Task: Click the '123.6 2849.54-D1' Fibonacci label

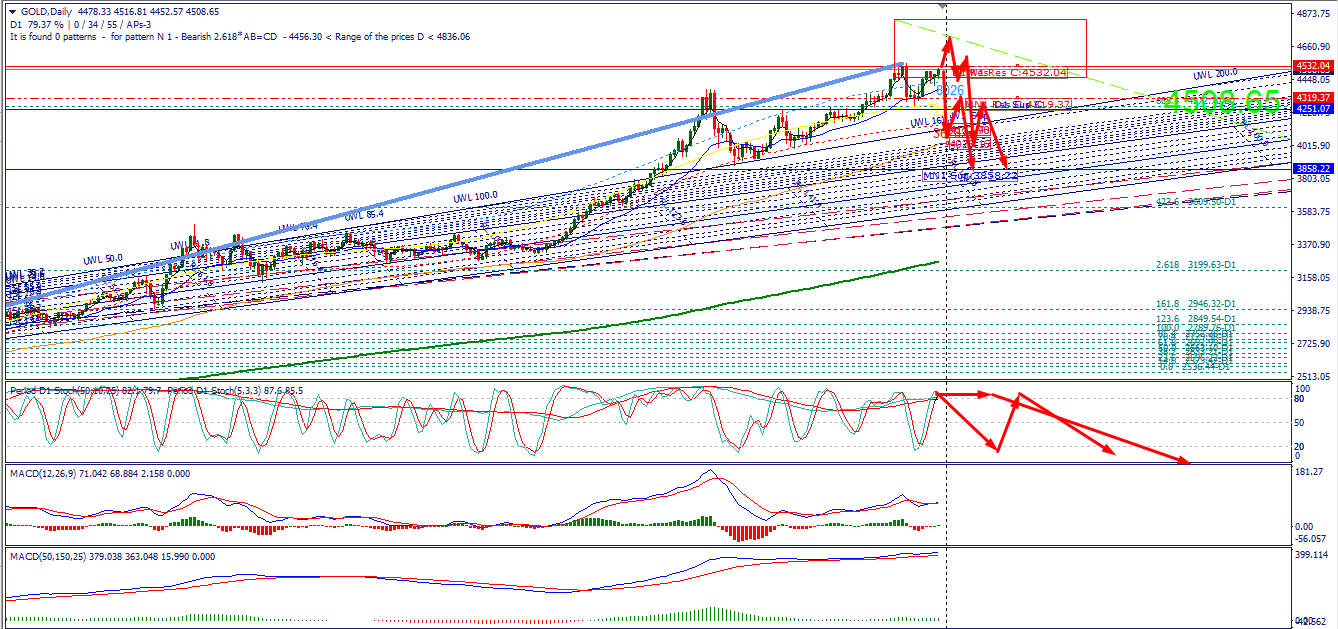Action: (1195, 317)
